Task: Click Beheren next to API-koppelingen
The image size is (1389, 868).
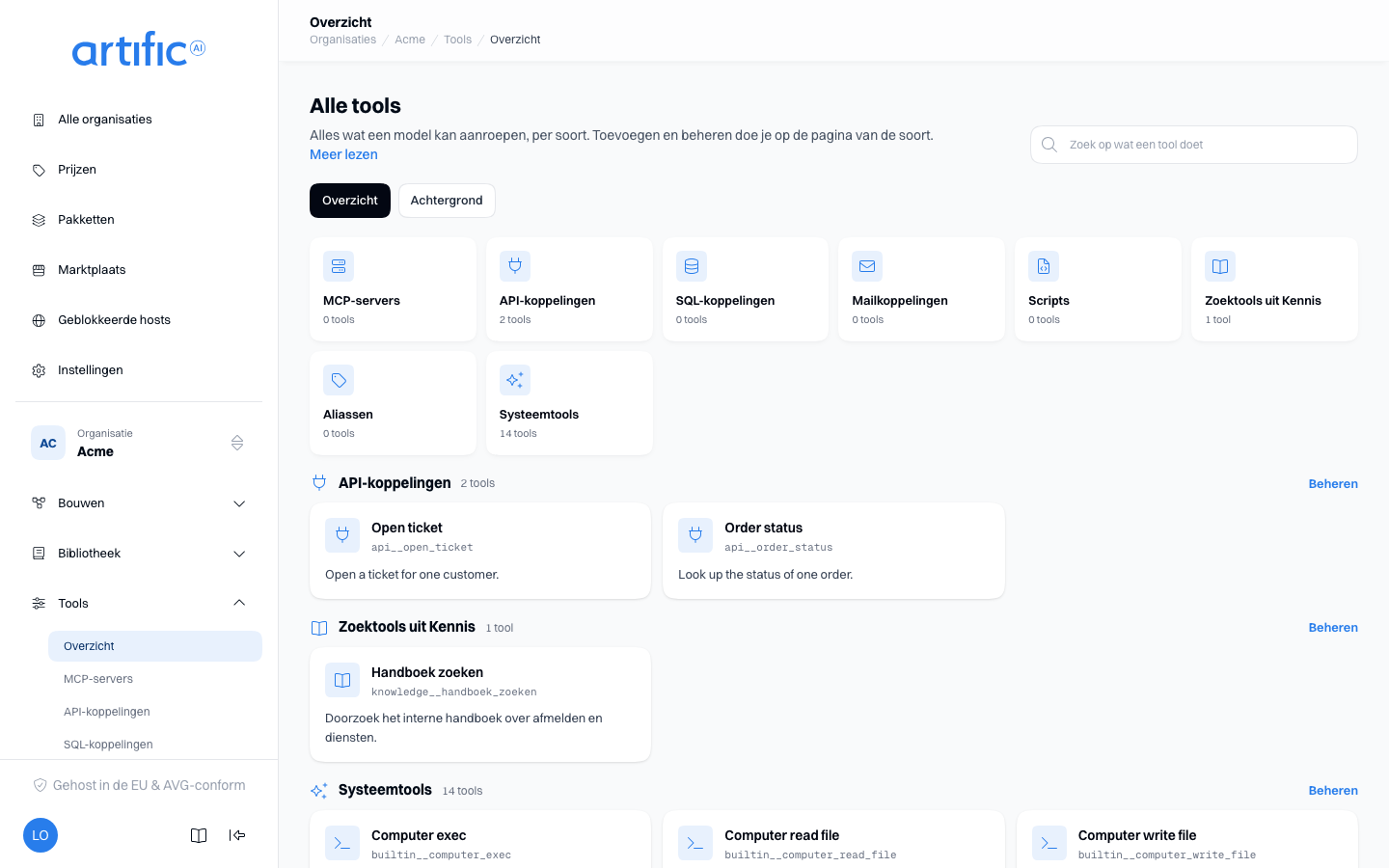Action: (x=1333, y=484)
